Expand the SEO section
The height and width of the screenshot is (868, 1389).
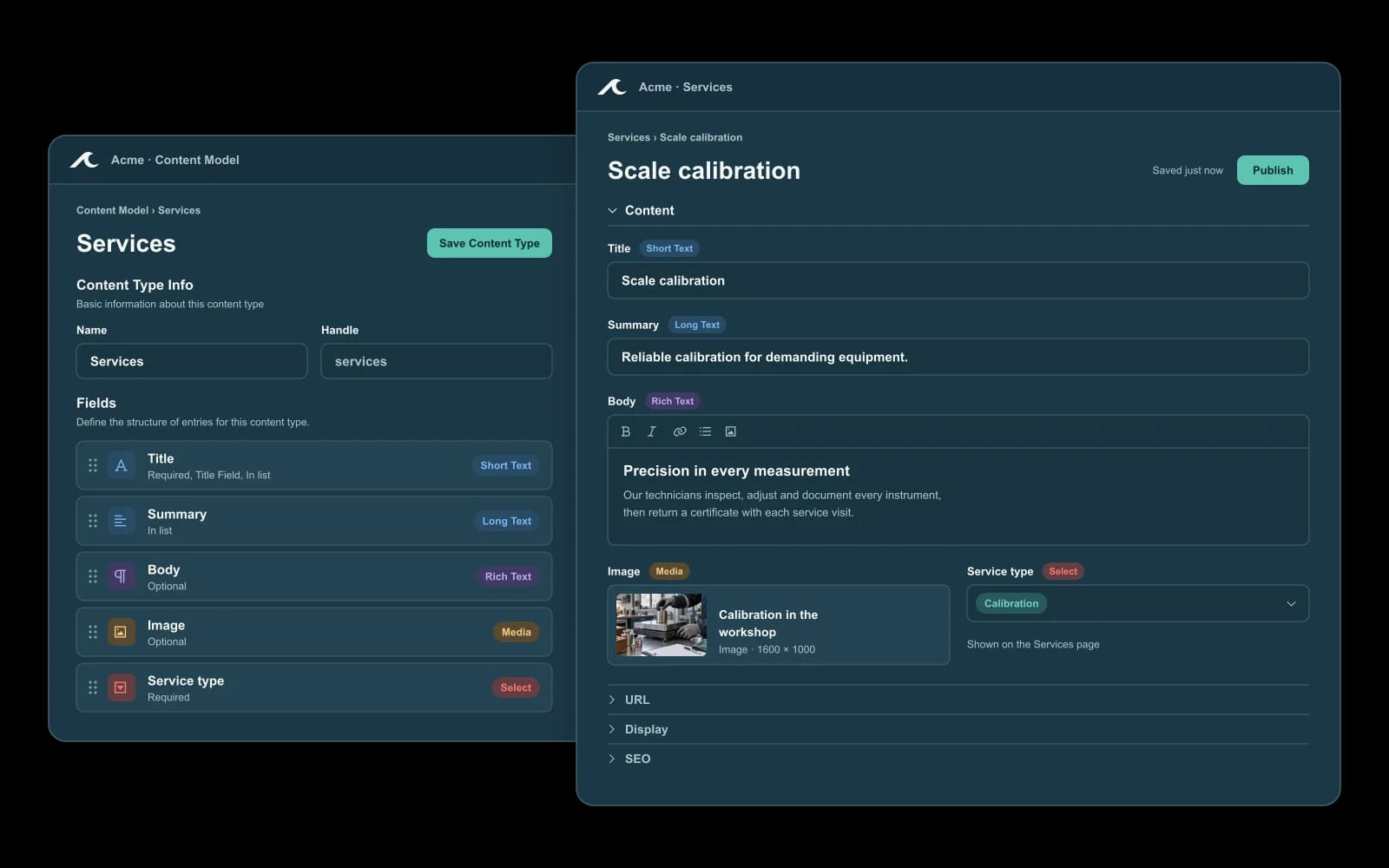pyautogui.click(x=613, y=759)
